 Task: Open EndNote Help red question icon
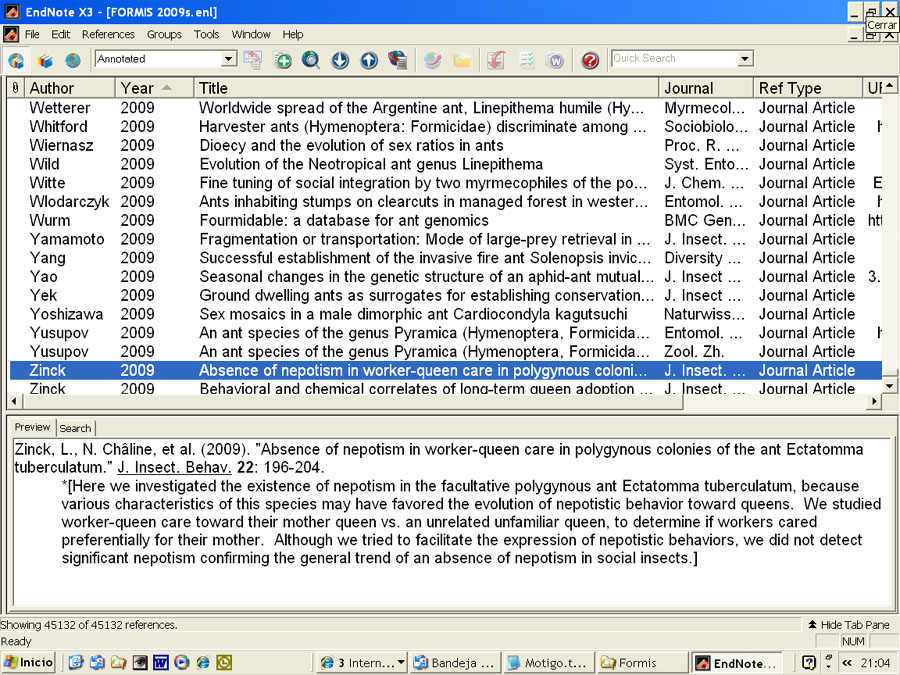click(589, 60)
